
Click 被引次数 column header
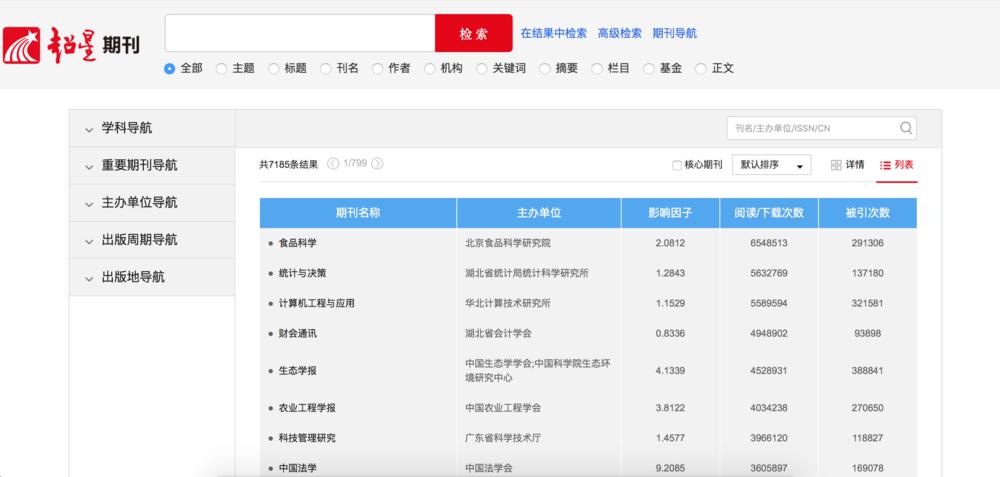867,213
